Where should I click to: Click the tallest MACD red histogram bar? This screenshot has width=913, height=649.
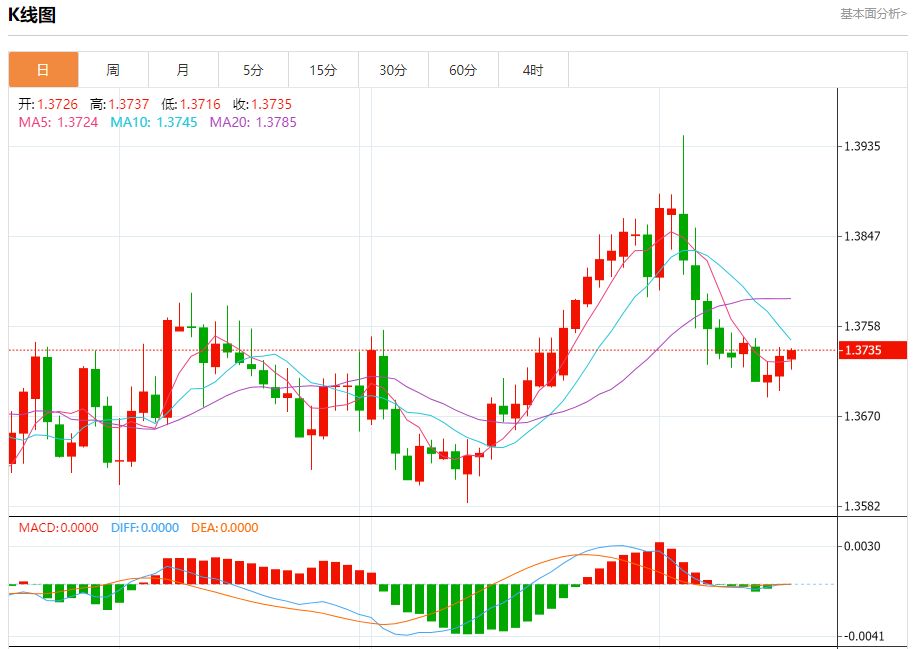click(660, 563)
